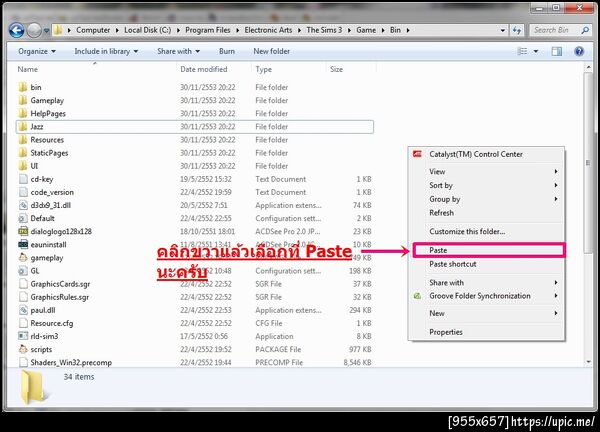Select the bin folder icon

(23, 87)
